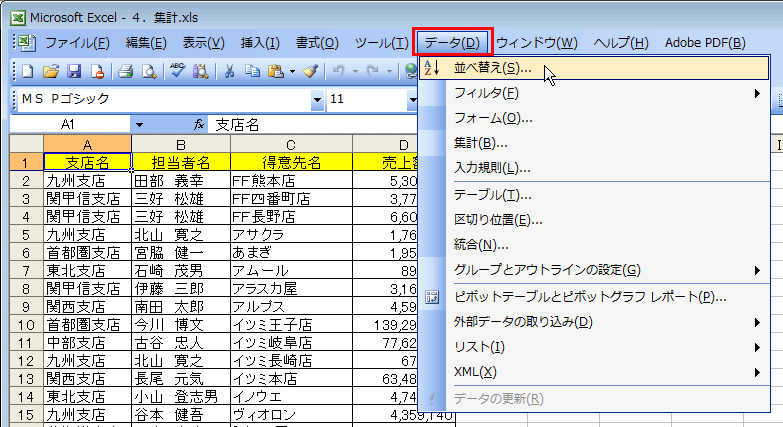Run the ABC spelling check icon

[177, 71]
